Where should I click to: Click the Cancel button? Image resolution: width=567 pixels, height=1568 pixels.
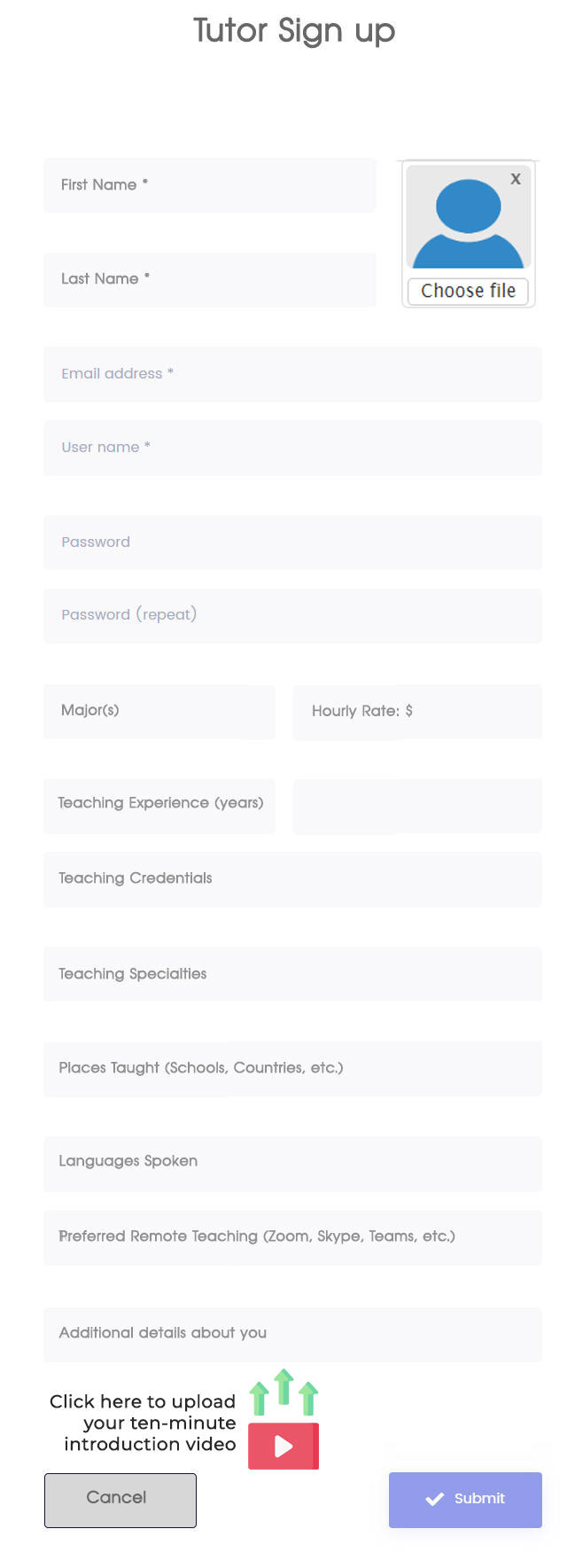pyautogui.click(x=120, y=1500)
